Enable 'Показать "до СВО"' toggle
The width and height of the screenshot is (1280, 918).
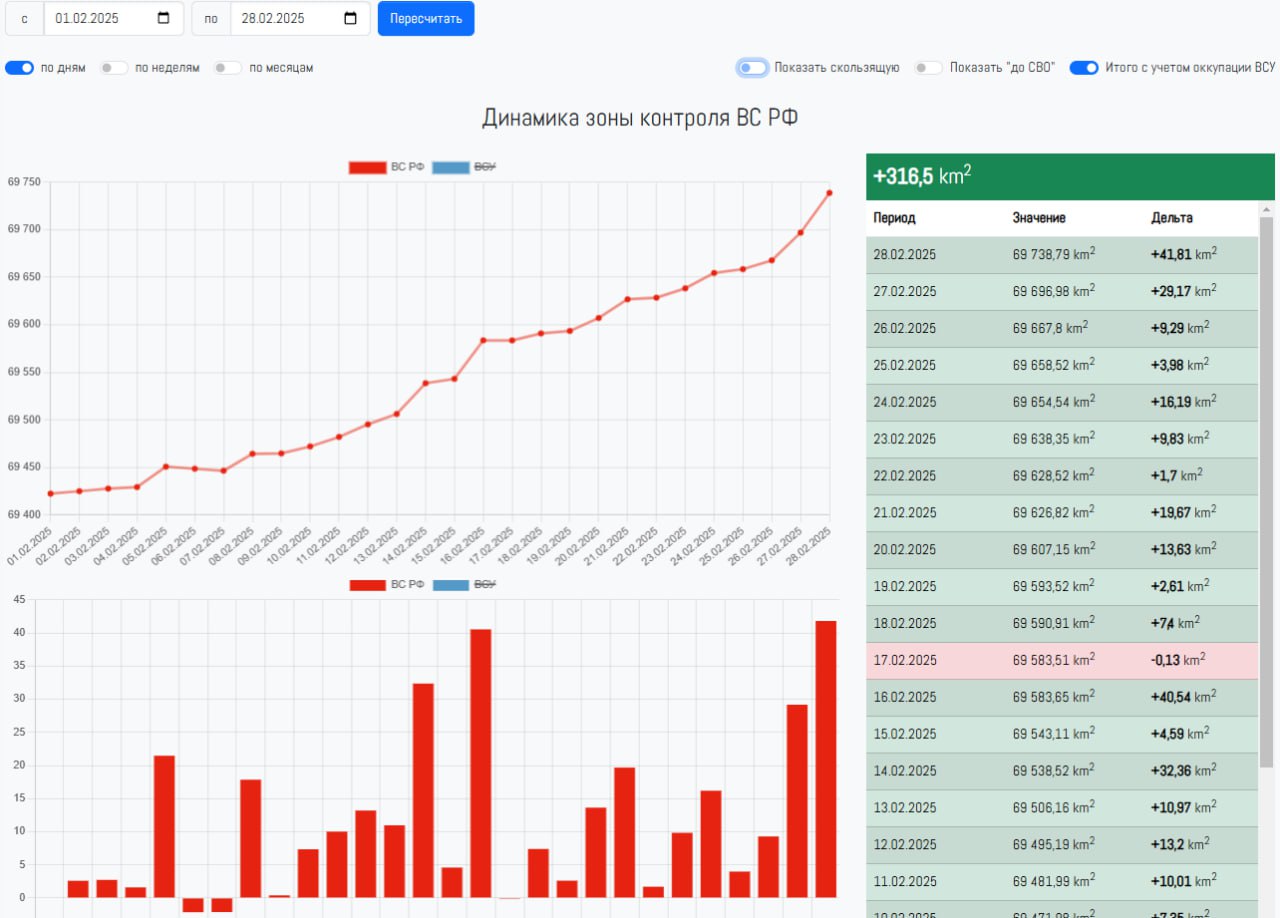[929, 68]
